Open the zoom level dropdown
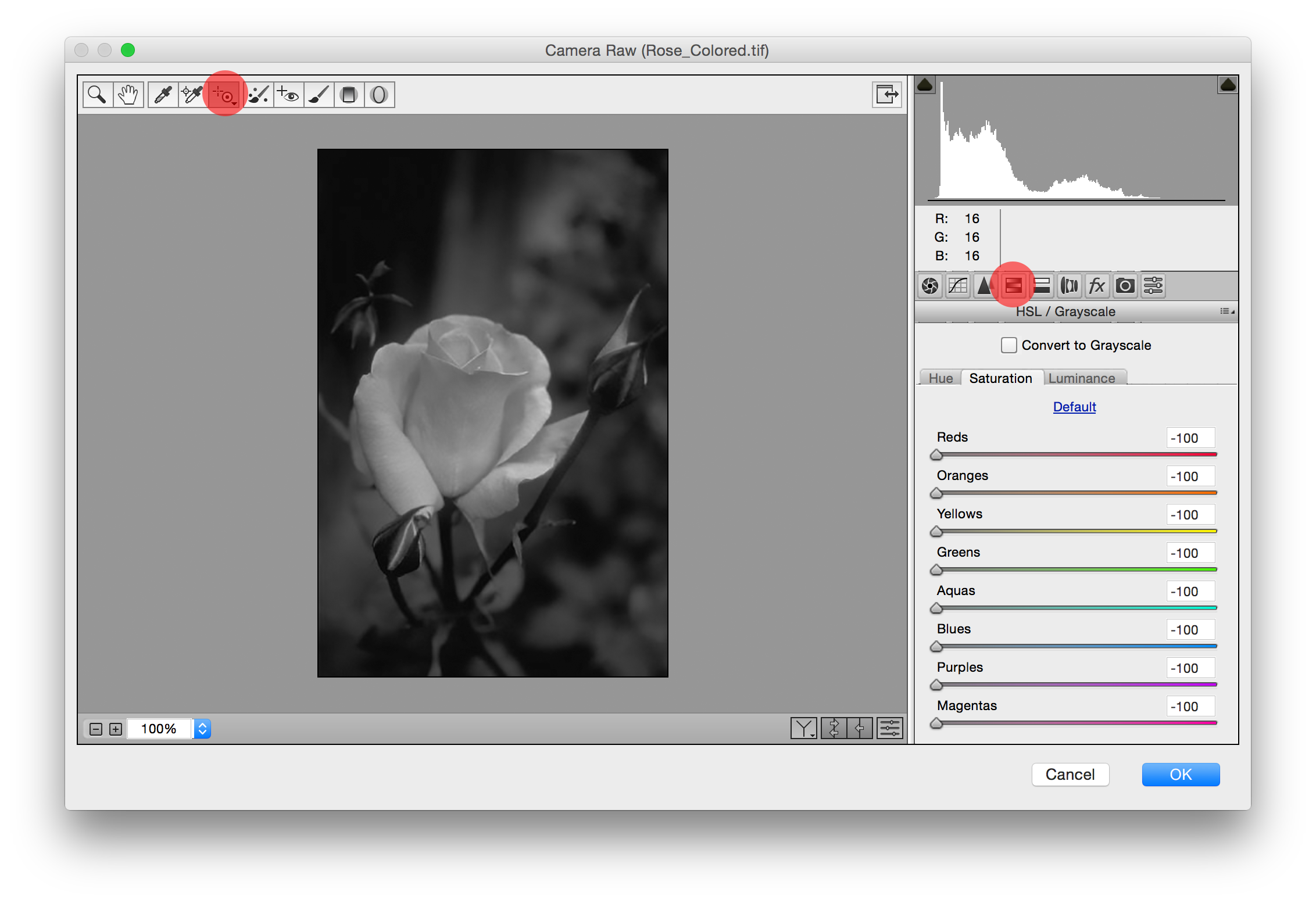 pyautogui.click(x=202, y=729)
